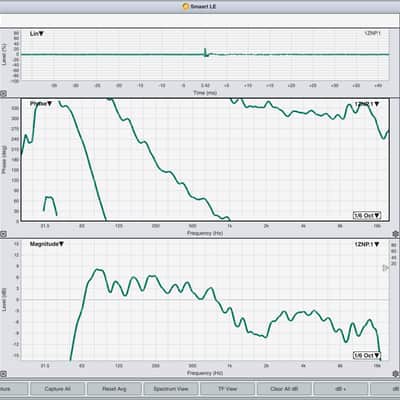Change the 1/6 Oct smoothing in magnitude plot
400x400 pixels.
point(367,355)
